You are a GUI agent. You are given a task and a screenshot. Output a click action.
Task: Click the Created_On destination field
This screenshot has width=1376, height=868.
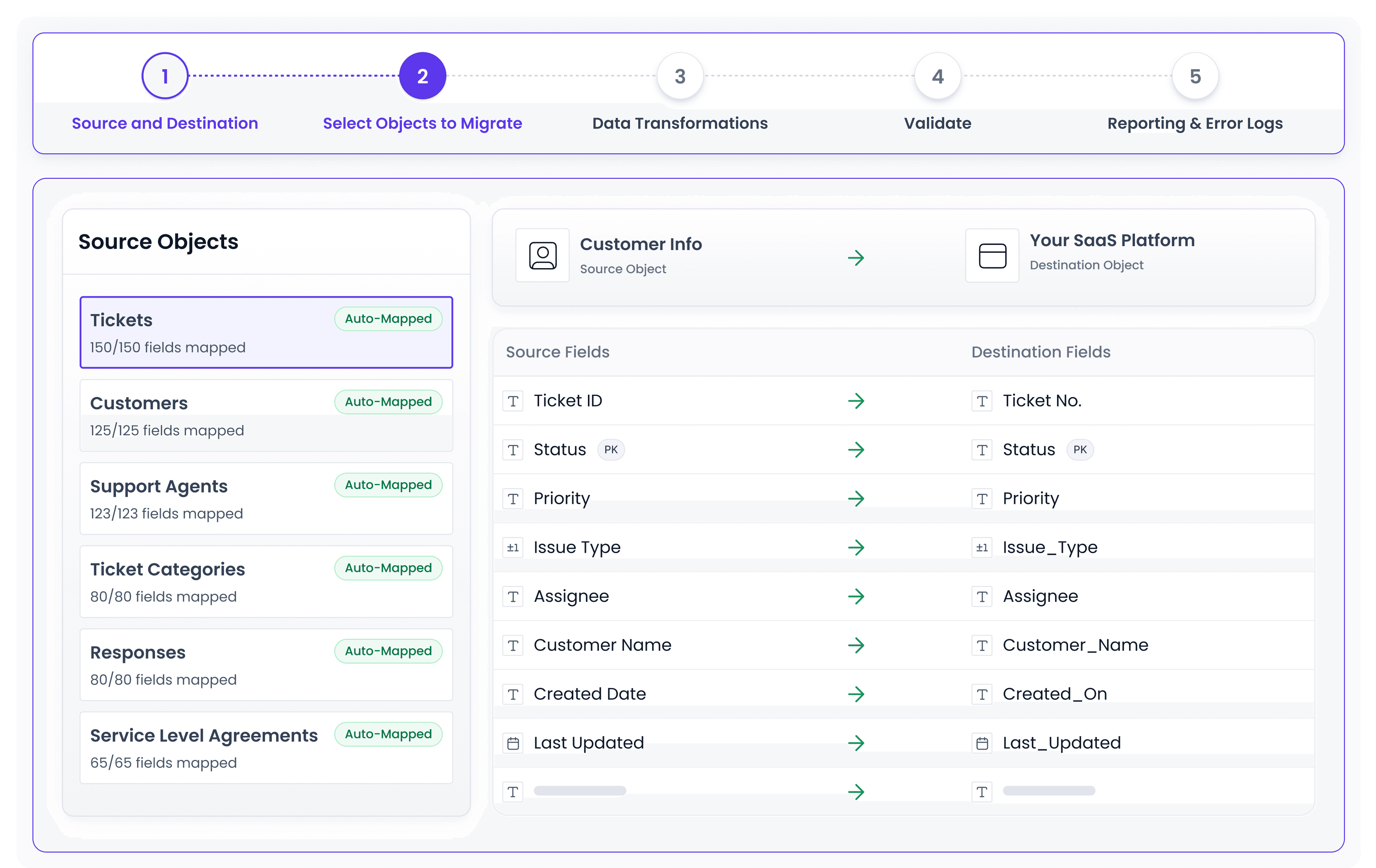(x=1054, y=694)
